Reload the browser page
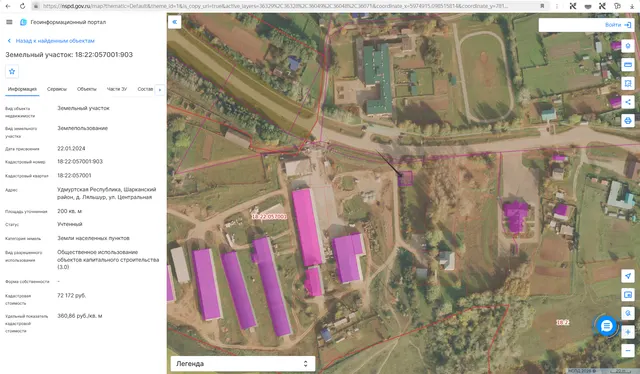Image resolution: width=640 pixels, height=374 pixels. click(x=22, y=6)
